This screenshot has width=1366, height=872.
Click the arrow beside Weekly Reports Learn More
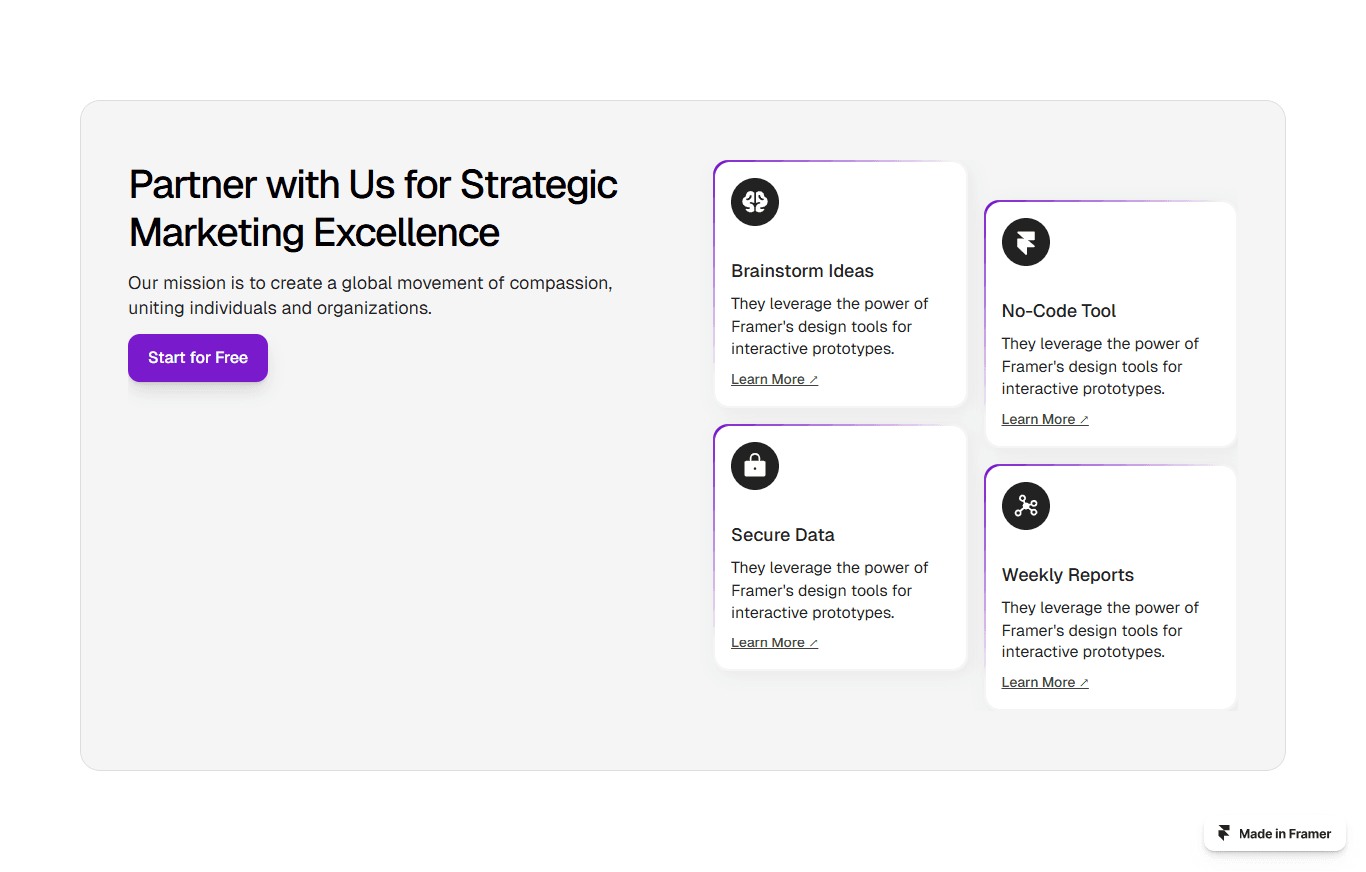point(1084,683)
